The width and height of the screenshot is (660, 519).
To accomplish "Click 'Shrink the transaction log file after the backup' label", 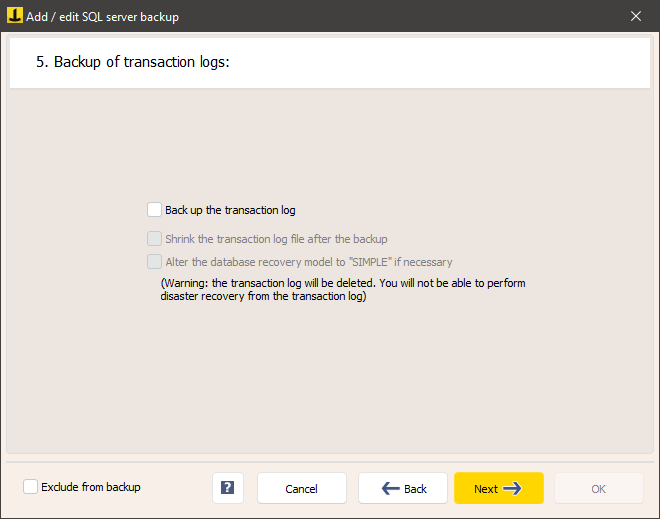I will click(276, 239).
